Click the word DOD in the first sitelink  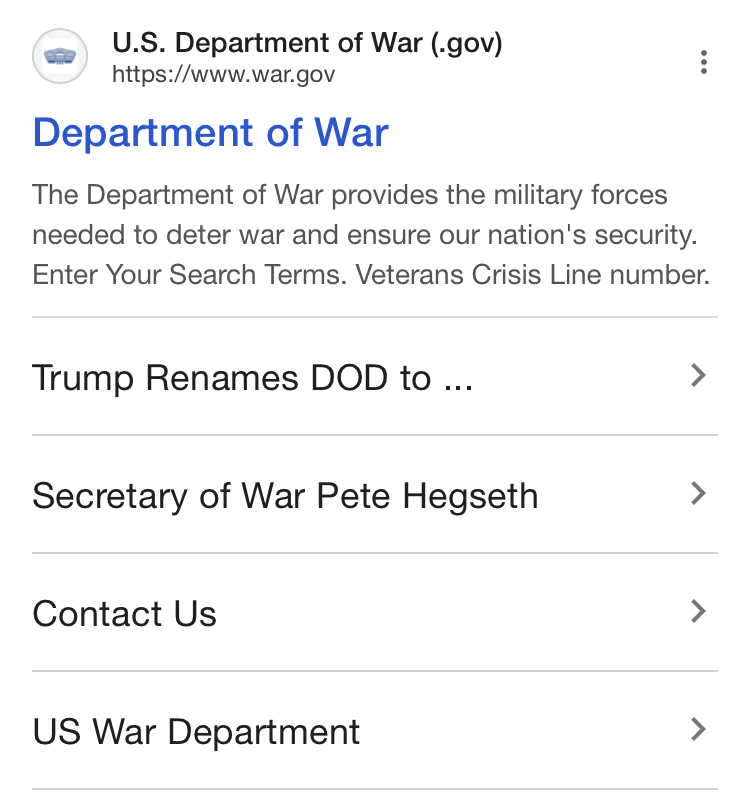click(x=350, y=378)
